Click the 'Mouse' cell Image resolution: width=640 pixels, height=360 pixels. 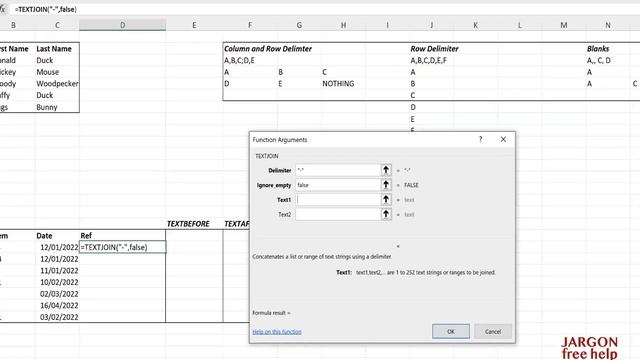(57, 72)
